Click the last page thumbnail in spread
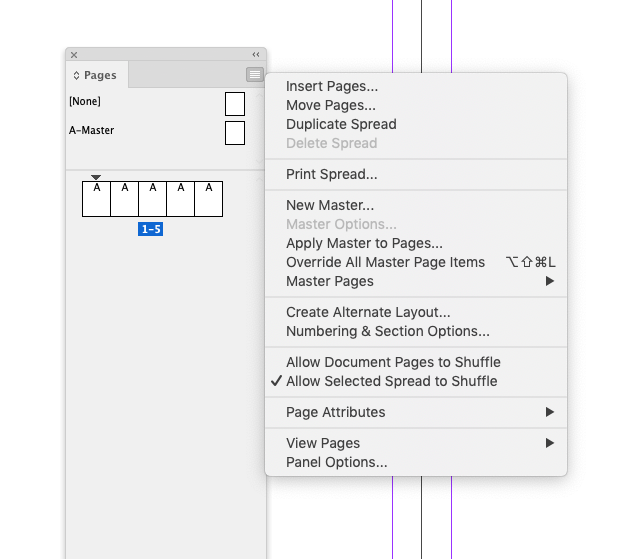Image resolution: width=628 pixels, height=559 pixels. pos(209,199)
